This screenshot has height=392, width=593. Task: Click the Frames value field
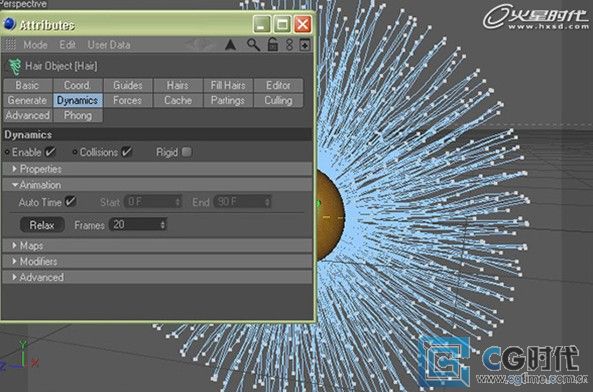coord(138,225)
